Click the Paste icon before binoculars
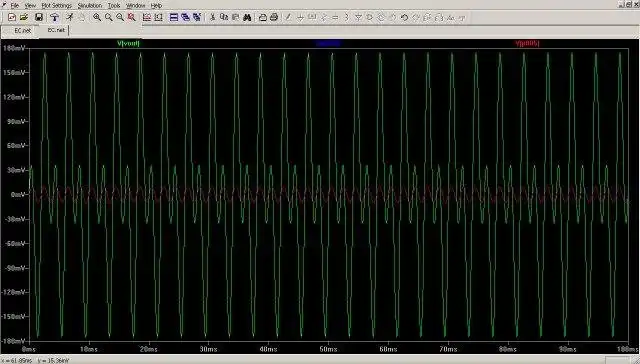The height and width of the screenshot is (364, 640). (236, 17)
